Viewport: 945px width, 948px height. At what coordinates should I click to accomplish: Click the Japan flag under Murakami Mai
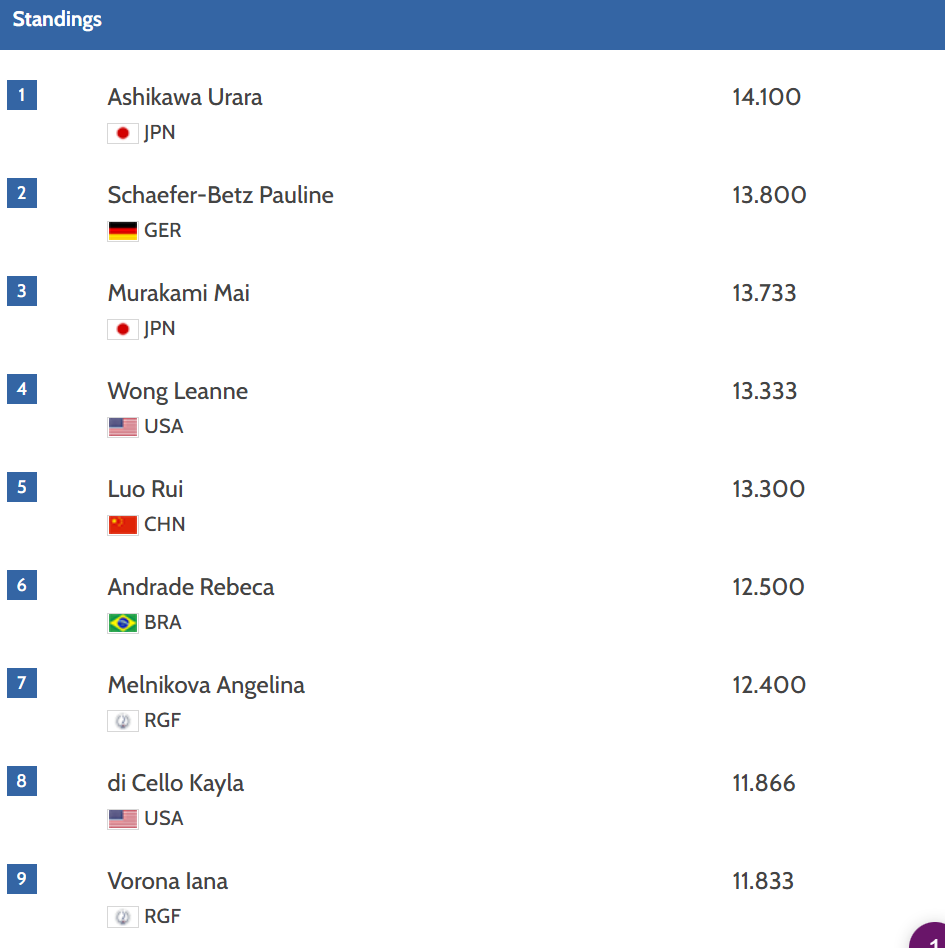point(123,329)
